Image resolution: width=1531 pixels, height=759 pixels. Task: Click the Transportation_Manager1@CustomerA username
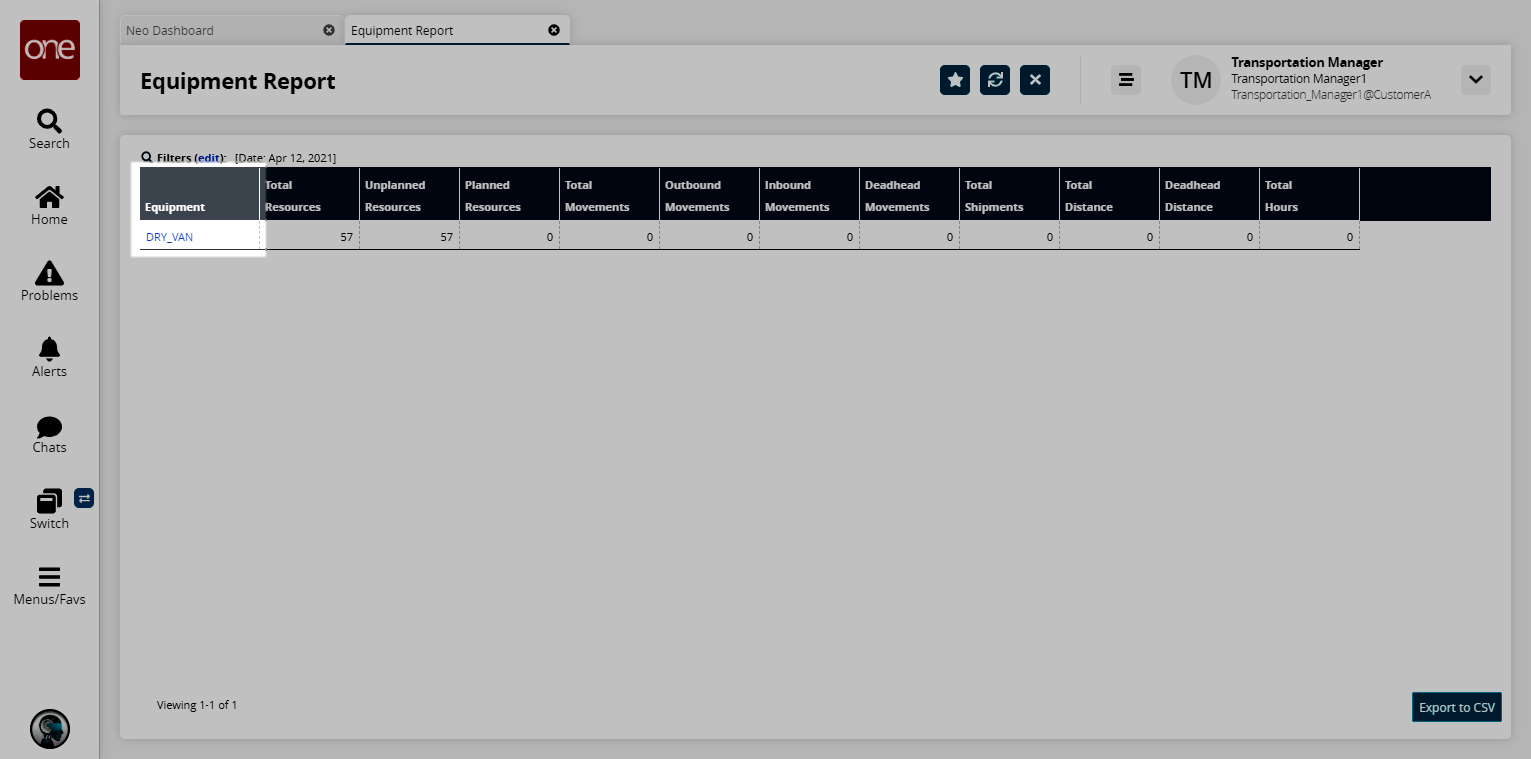[1331, 95]
